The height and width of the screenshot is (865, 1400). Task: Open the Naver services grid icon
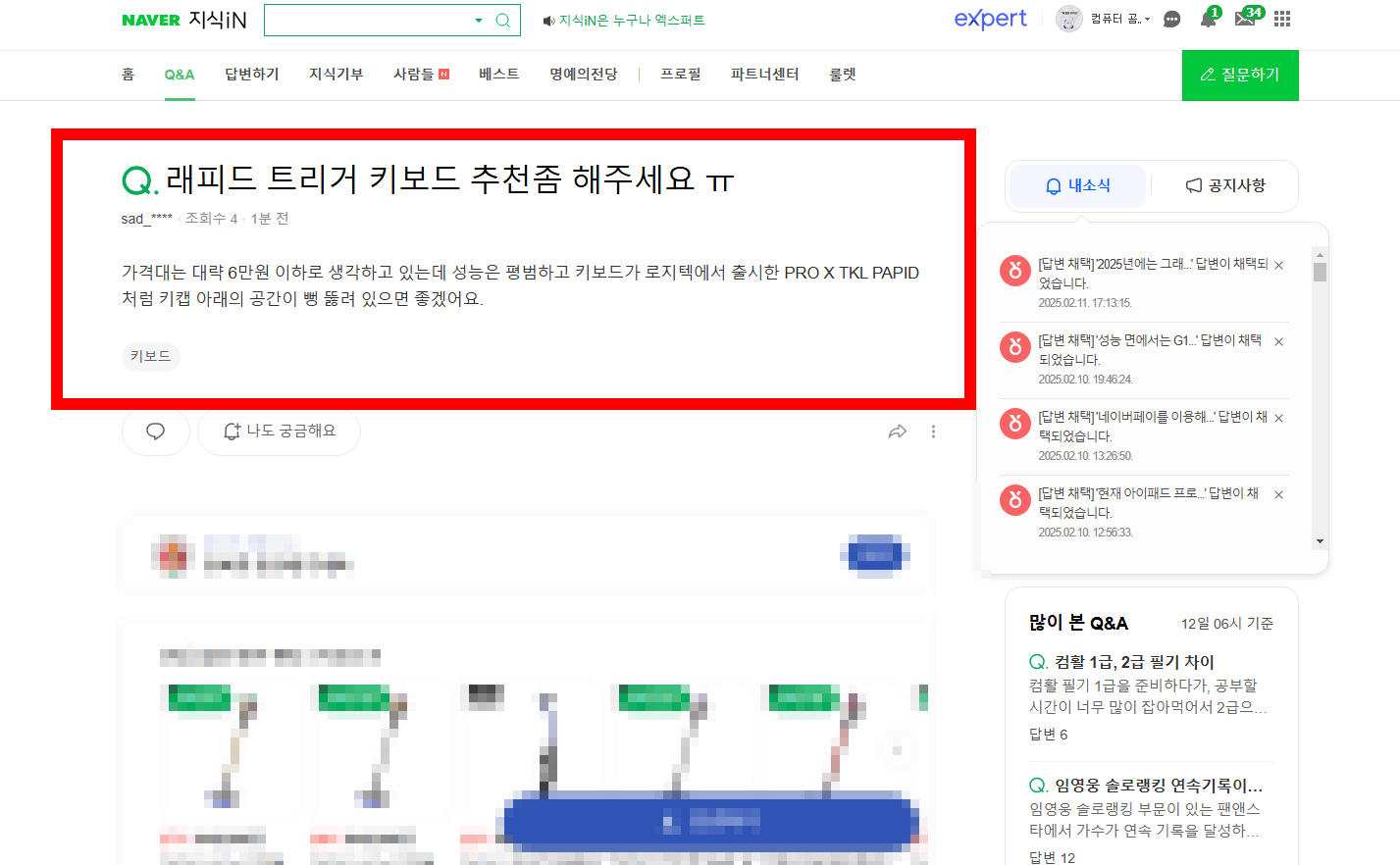[1282, 19]
